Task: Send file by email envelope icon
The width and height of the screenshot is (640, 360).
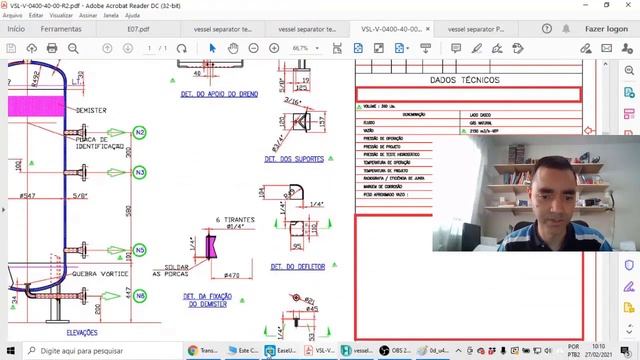Action: (x=607, y=48)
